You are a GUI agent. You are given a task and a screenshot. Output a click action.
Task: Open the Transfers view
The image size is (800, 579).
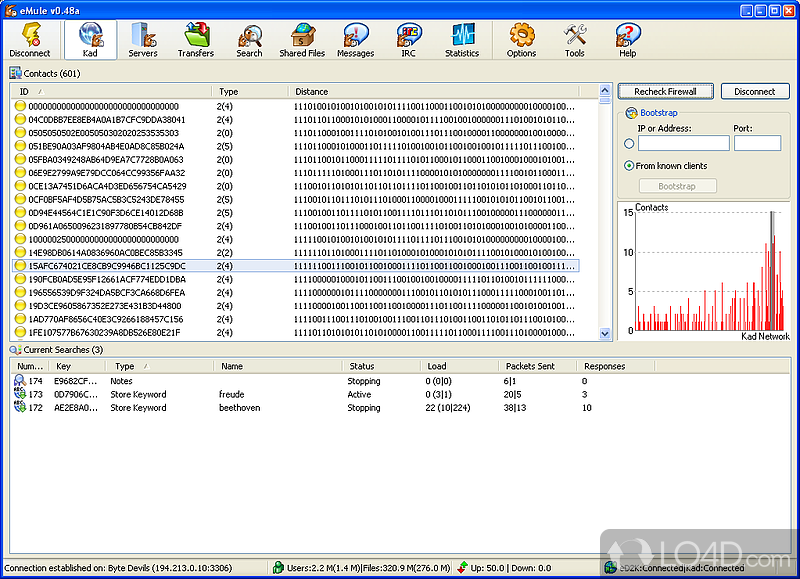[x=196, y=40]
